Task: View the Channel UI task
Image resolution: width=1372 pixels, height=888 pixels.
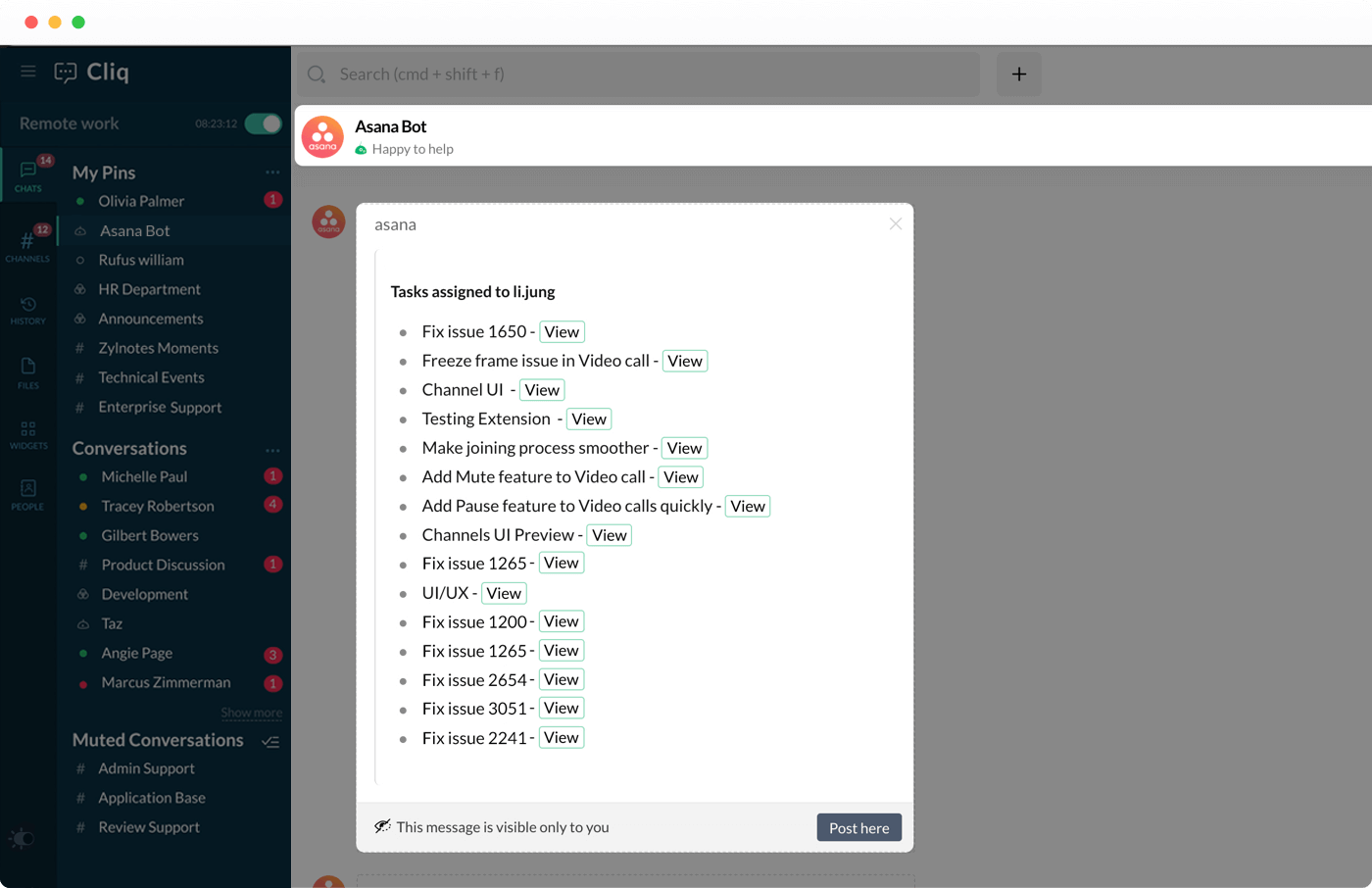Action: click(542, 390)
